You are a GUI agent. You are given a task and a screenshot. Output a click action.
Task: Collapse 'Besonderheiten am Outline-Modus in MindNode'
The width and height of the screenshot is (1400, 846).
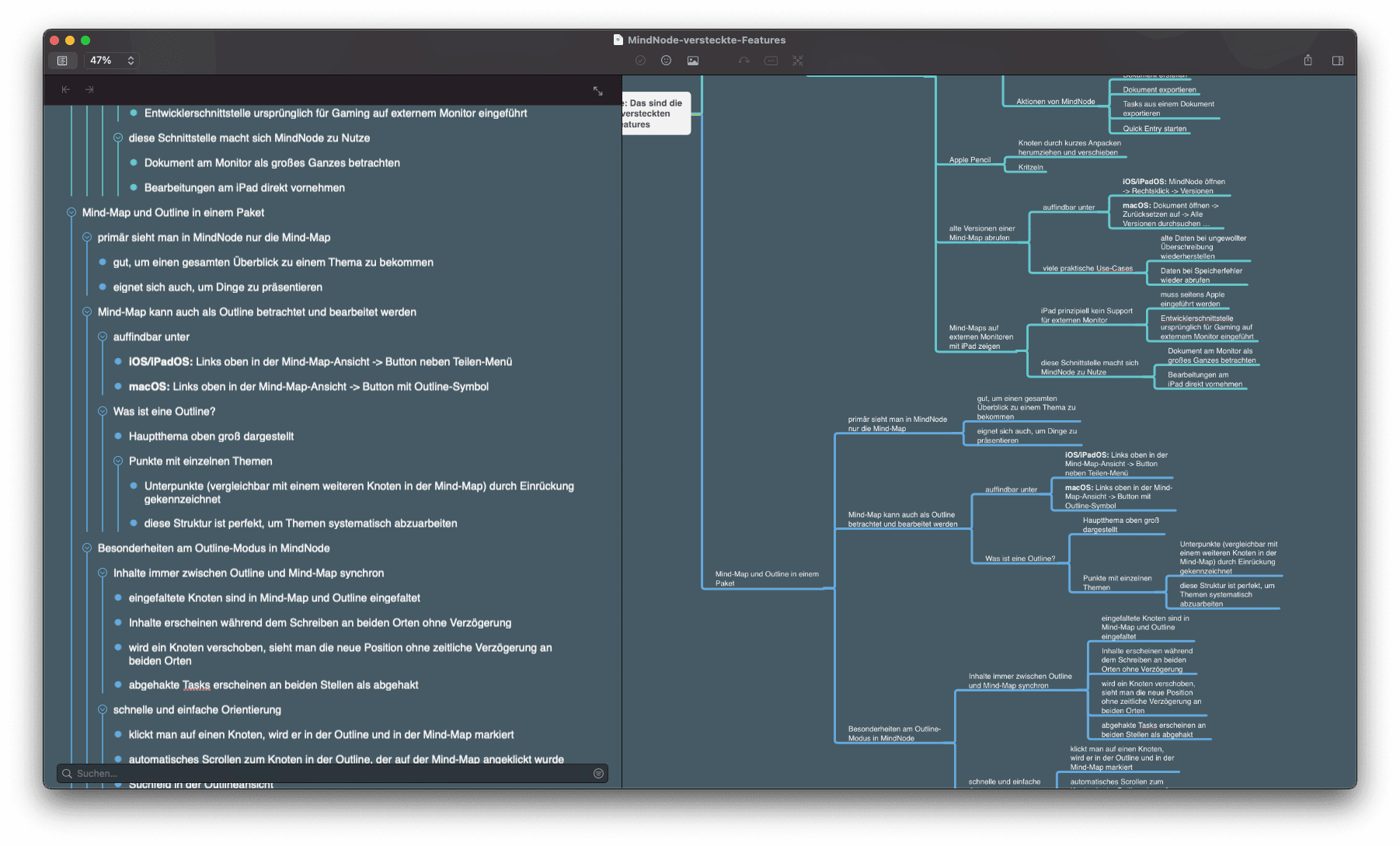(87, 548)
